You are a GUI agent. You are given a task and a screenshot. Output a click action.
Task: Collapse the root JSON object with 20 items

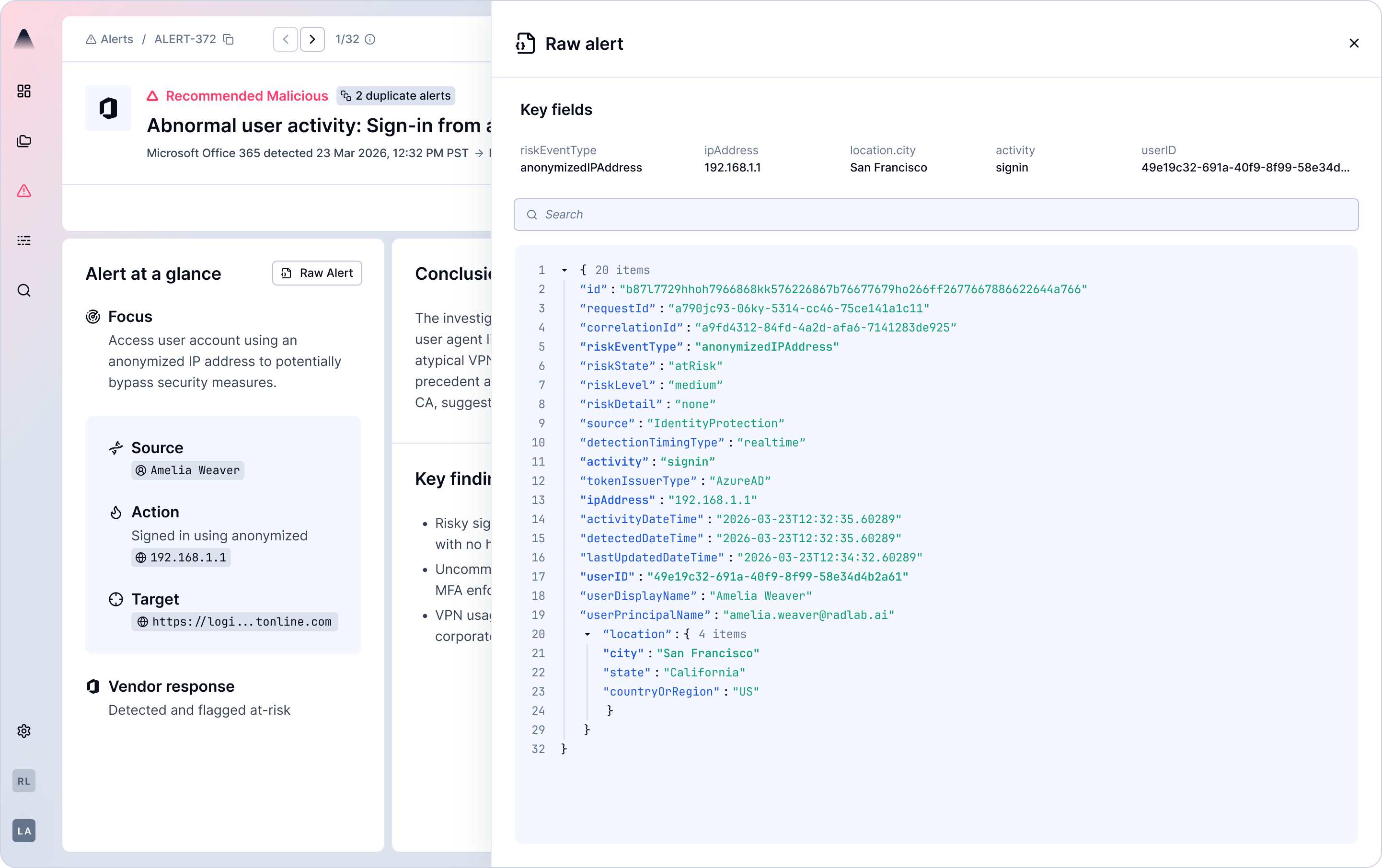tap(564, 270)
